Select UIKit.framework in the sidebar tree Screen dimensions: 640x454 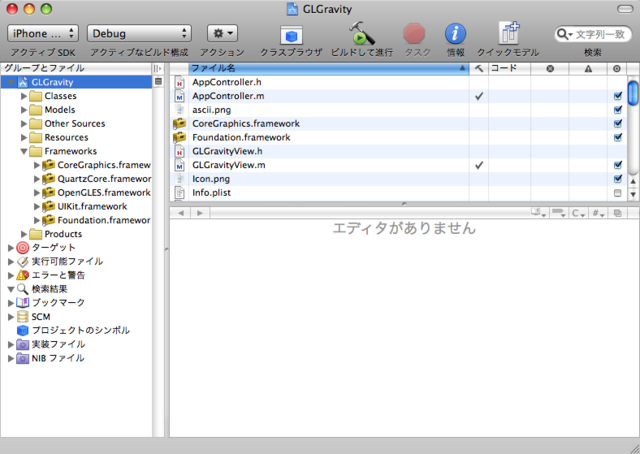pos(92,207)
